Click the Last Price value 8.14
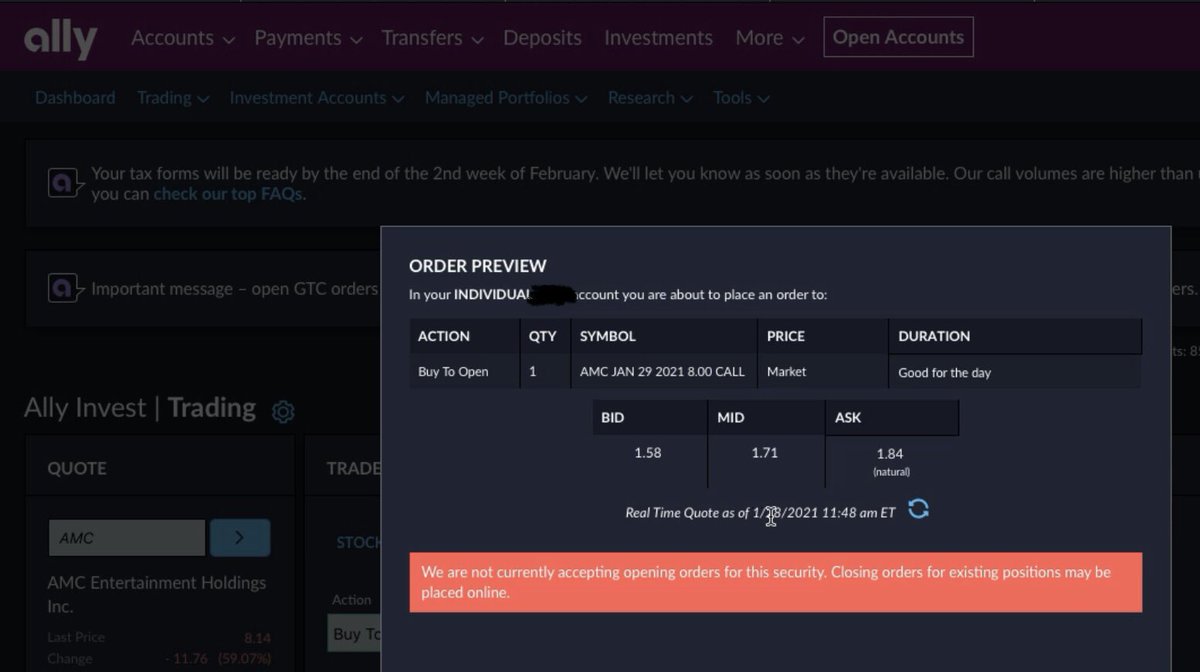1200x672 pixels. click(x=257, y=638)
